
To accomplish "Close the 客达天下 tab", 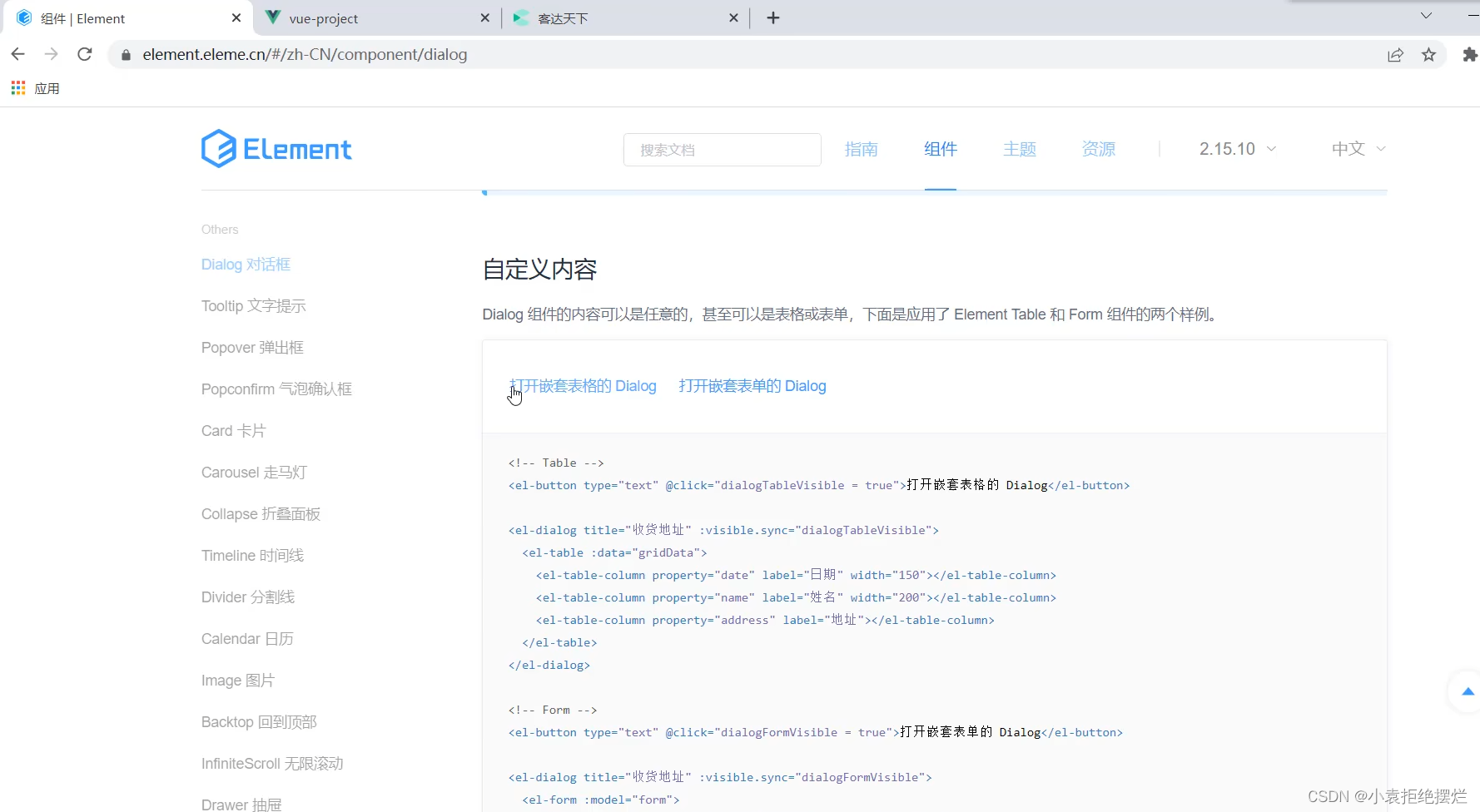I will [x=733, y=17].
